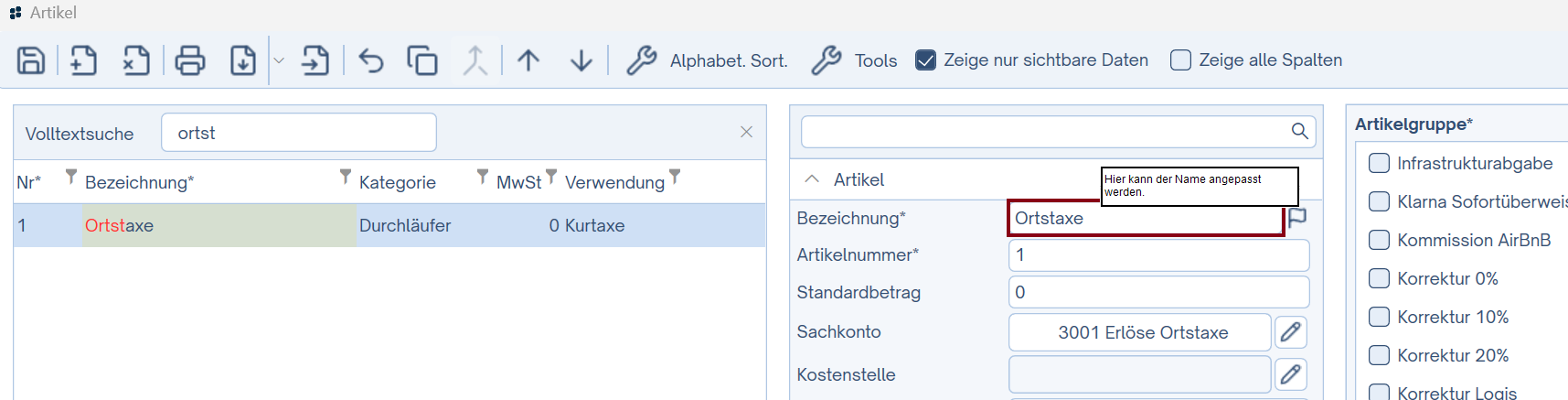Click into the Standardbetrag field
Image resolution: width=1568 pixels, height=400 pixels.
click(1157, 292)
